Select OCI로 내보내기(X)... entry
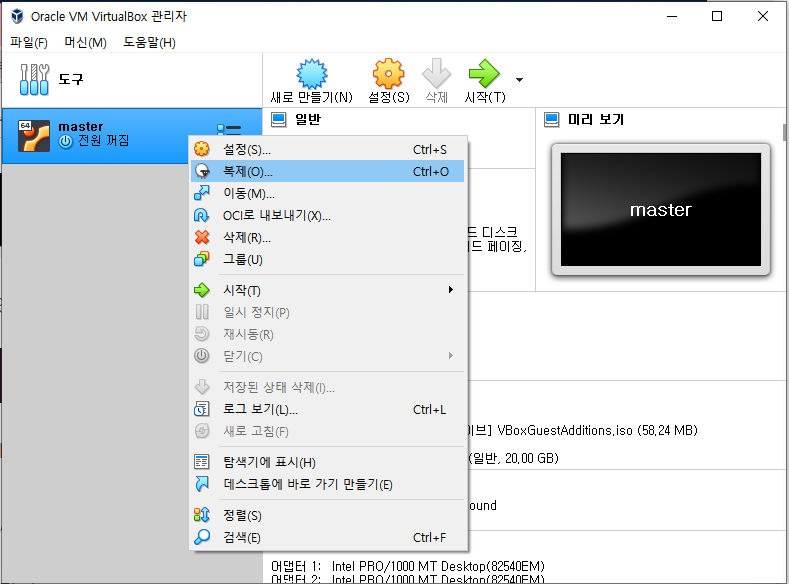789x584 pixels. [x=328, y=215]
